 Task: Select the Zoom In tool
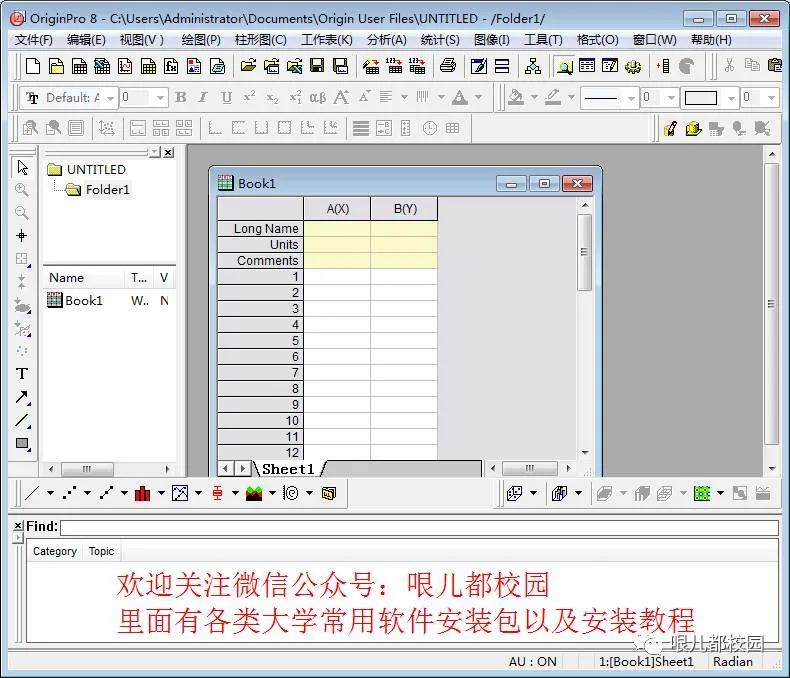click(x=22, y=190)
